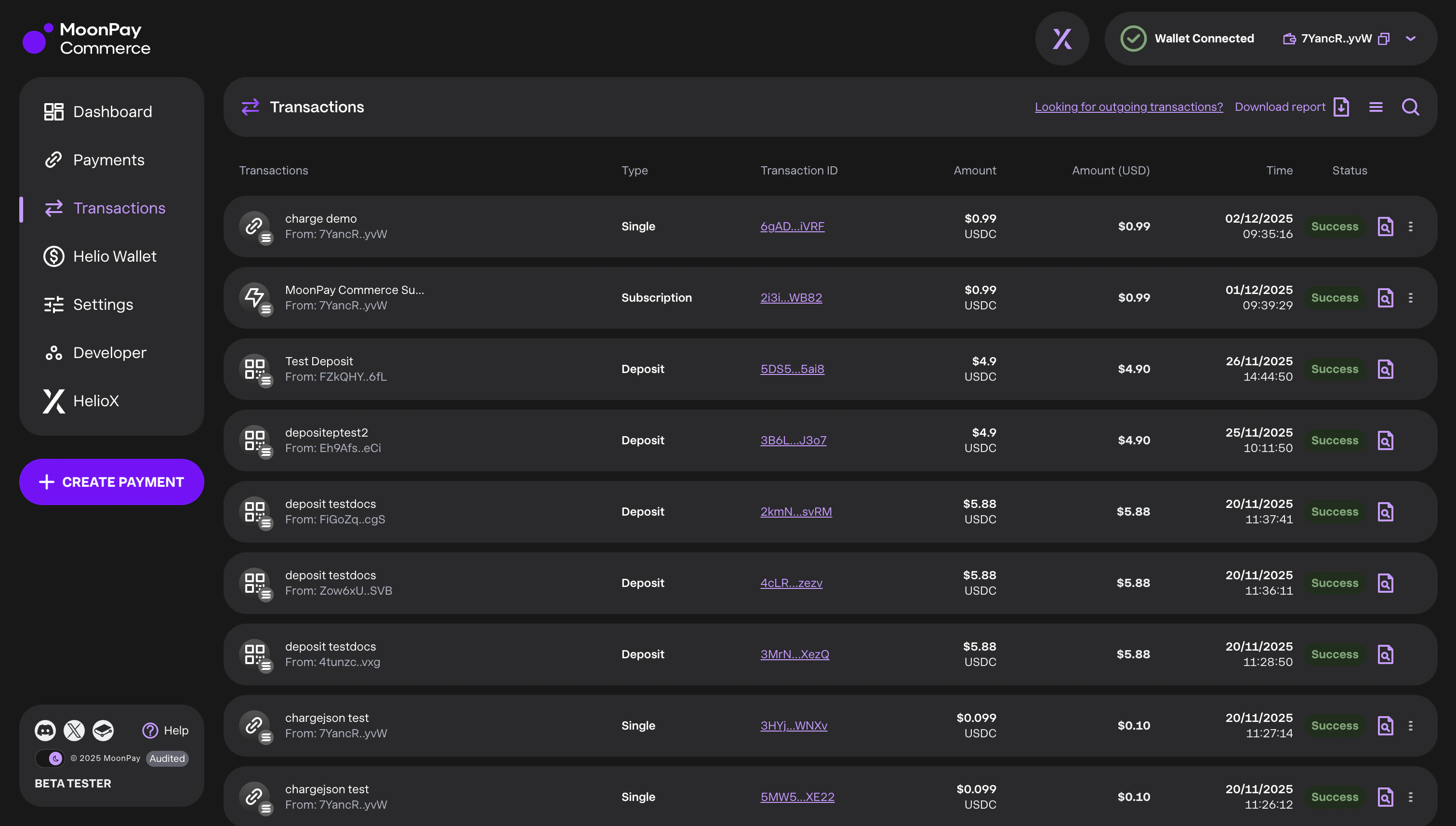View receipt icon for charge demo transaction

point(1385,226)
